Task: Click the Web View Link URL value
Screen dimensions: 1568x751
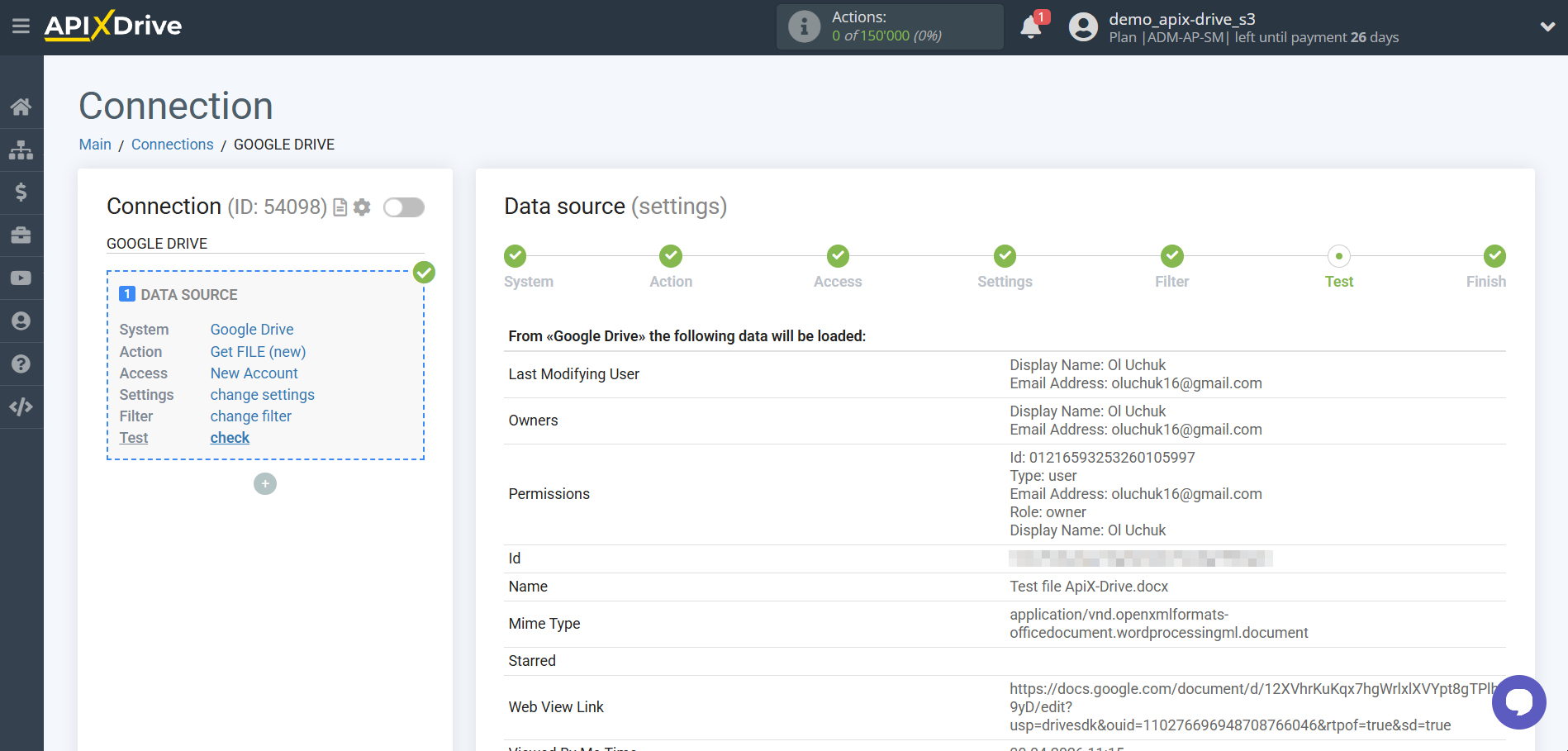Action: pos(1254,707)
